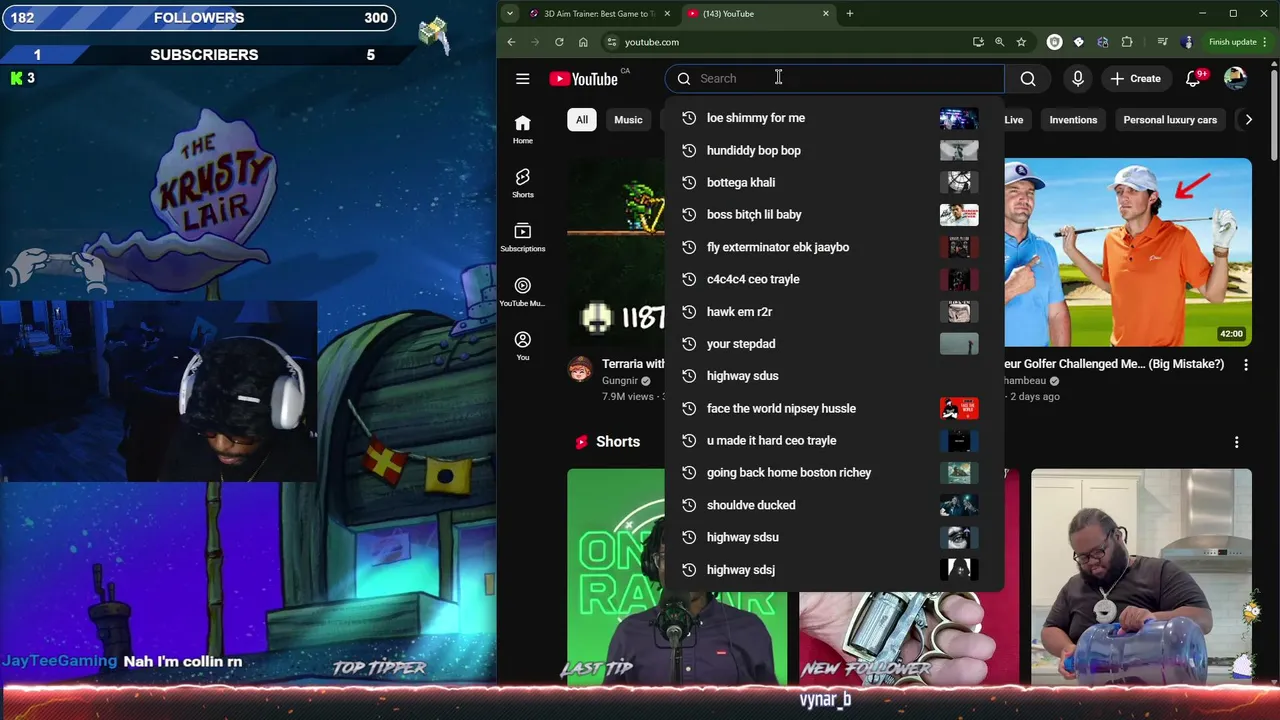Image resolution: width=1280 pixels, height=720 pixels.
Task: Select suggestion 'your stepdad'
Action: [833, 343]
